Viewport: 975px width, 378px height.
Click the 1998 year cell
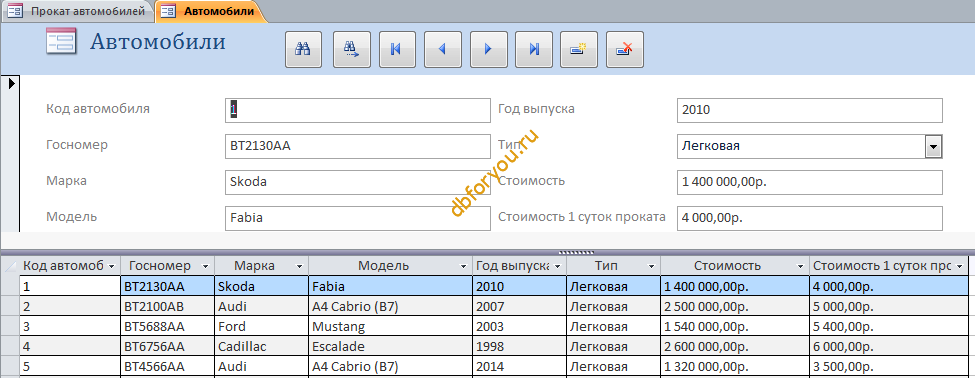[519, 346]
